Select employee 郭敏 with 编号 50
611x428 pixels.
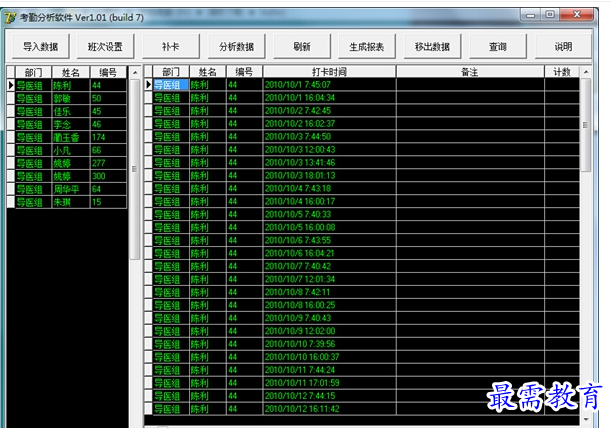[x=71, y=98]
